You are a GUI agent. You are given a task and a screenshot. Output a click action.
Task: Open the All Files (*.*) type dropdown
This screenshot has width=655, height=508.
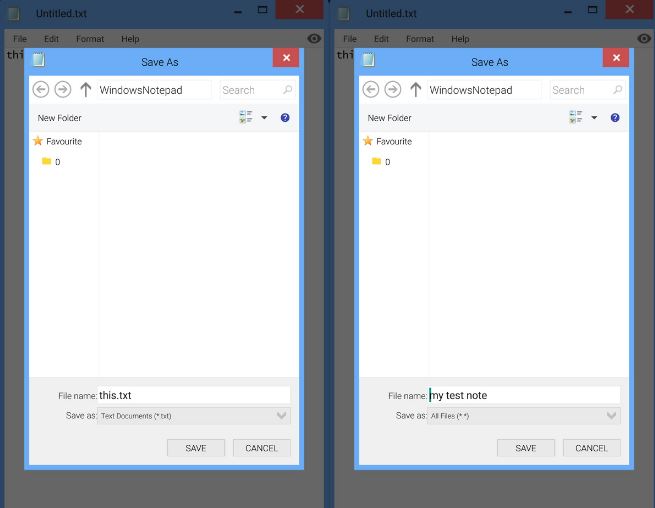pyautogui.click(x=524, y=416)
